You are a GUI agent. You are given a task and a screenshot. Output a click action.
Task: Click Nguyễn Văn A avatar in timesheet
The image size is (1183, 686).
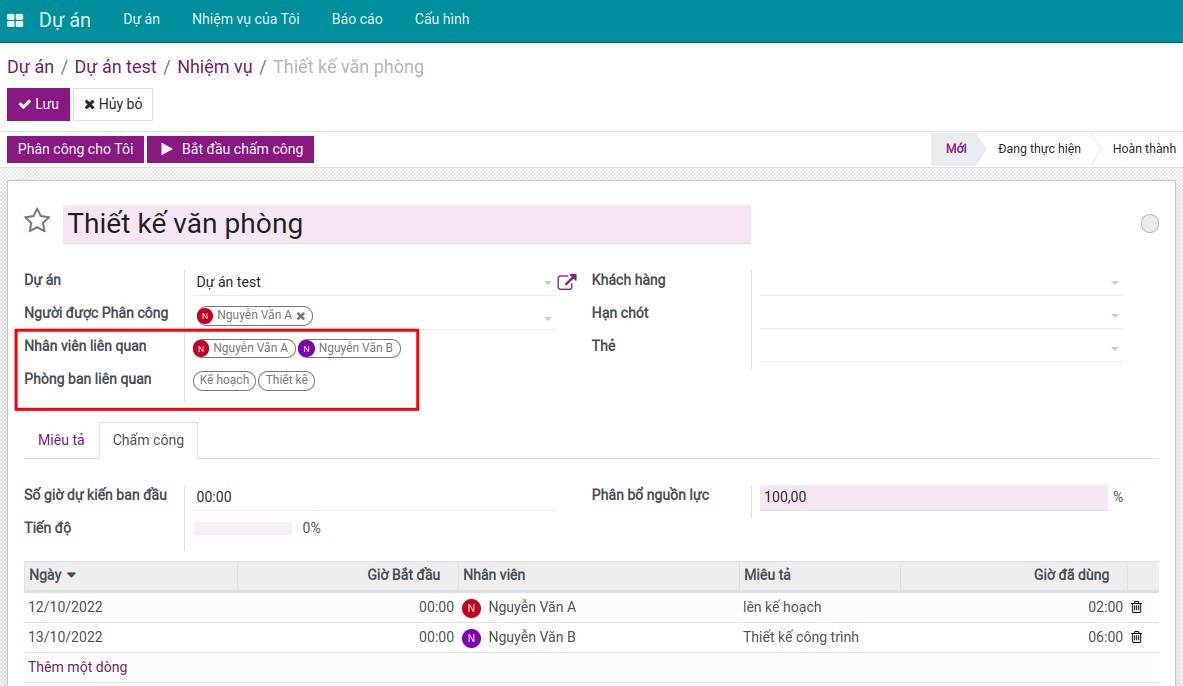(x=472, y=608)
